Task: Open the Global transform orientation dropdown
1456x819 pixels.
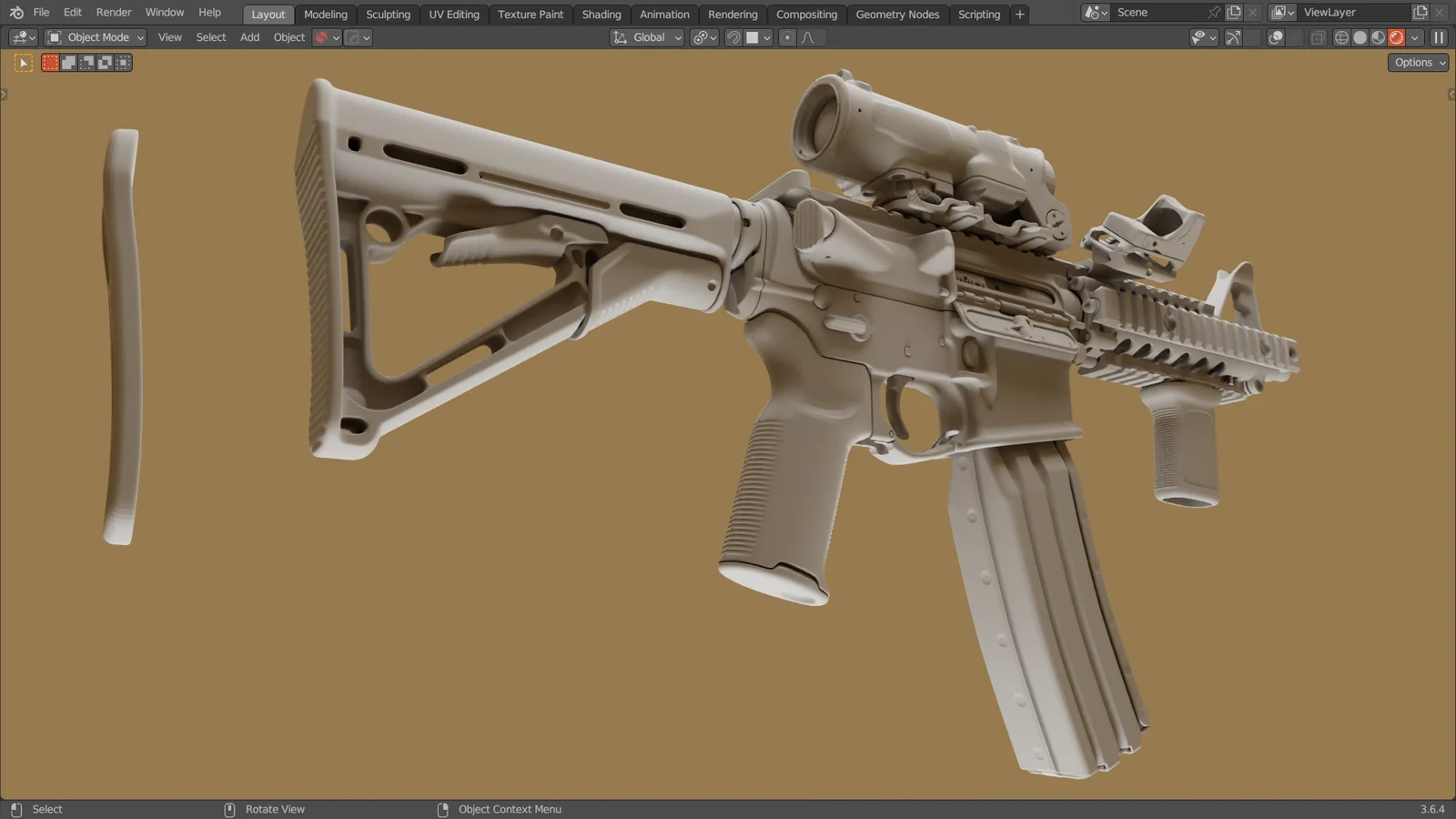Action: click(x=646, y=37)
